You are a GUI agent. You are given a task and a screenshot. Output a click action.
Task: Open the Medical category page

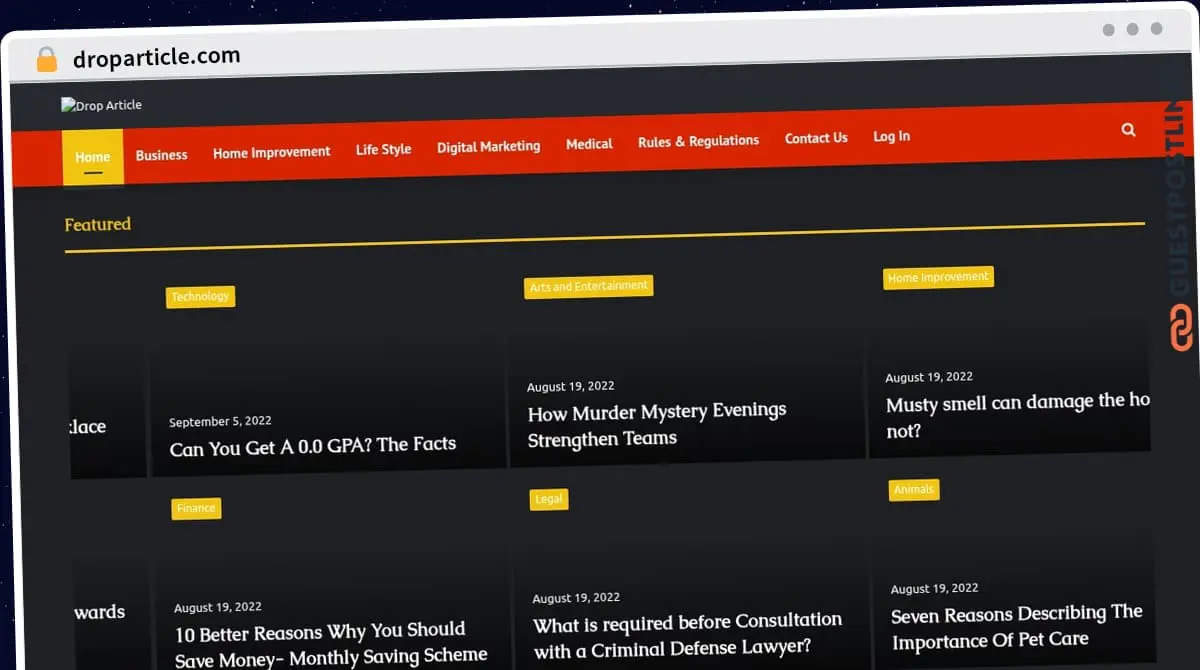[589, 144]
